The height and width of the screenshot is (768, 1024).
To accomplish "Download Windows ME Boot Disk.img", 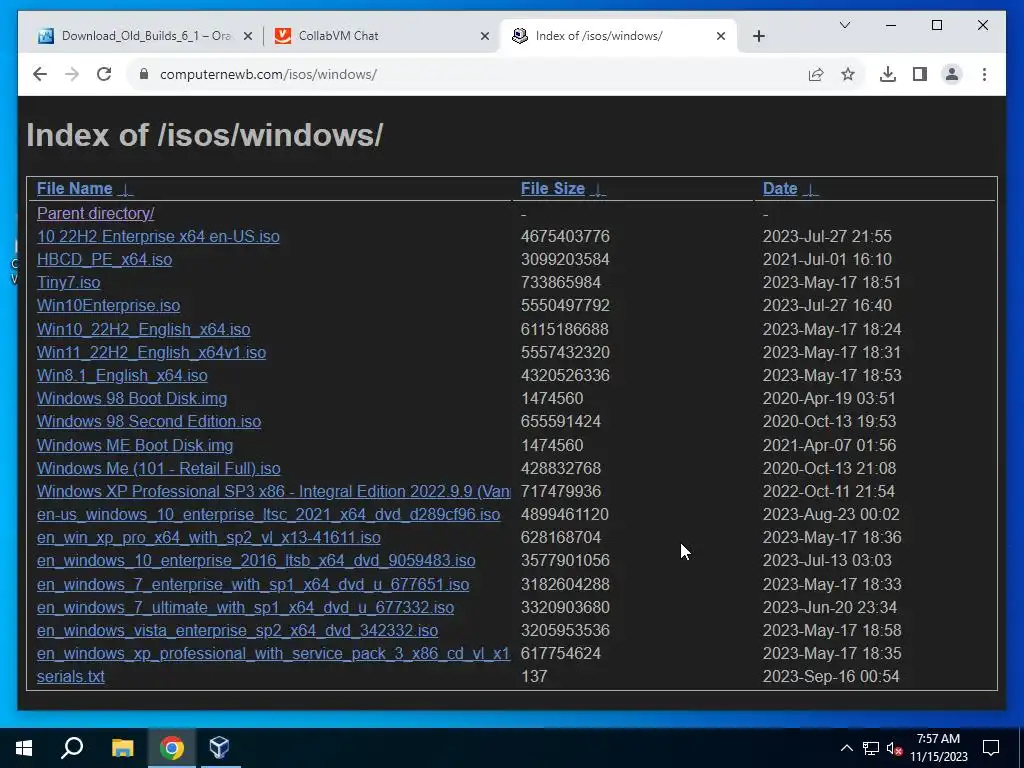I will click(135, 445).
